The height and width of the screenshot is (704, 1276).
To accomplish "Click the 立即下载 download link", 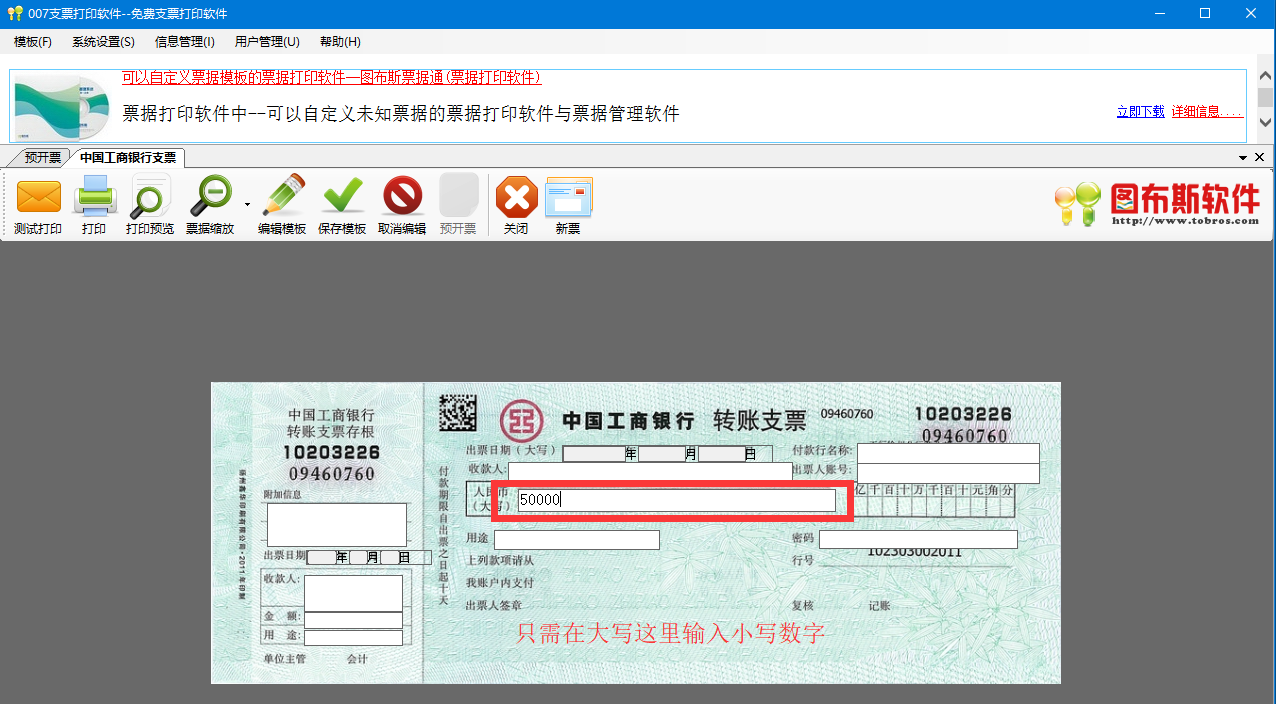I will [1139, 111].
